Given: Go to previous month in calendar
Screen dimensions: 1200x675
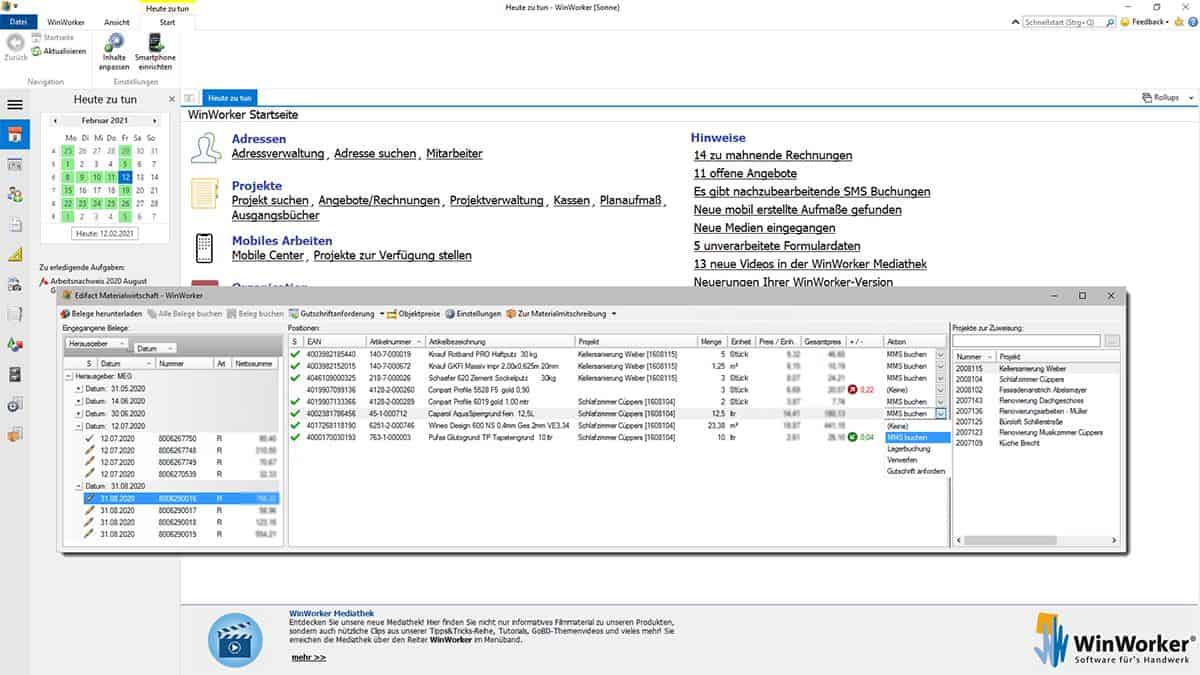Looking at the screenshot, I should click(55, 121).
